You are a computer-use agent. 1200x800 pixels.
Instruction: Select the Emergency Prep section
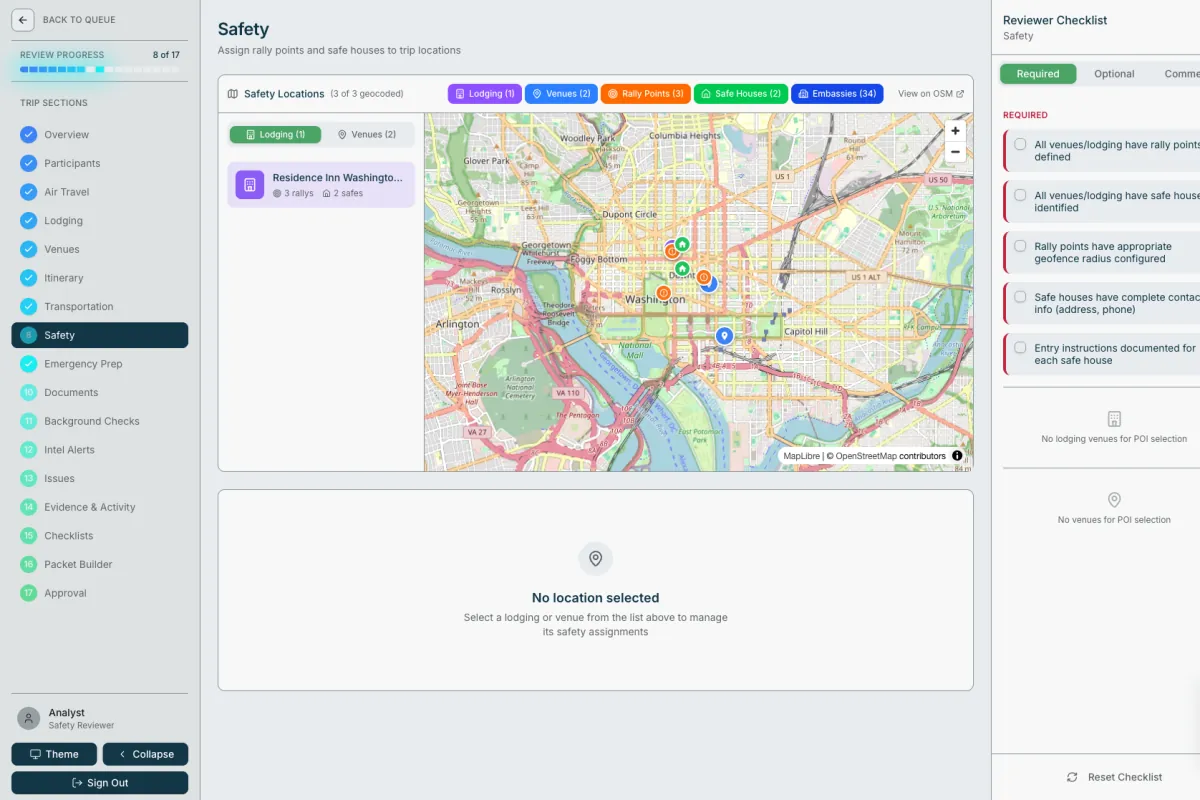(100, 364)
